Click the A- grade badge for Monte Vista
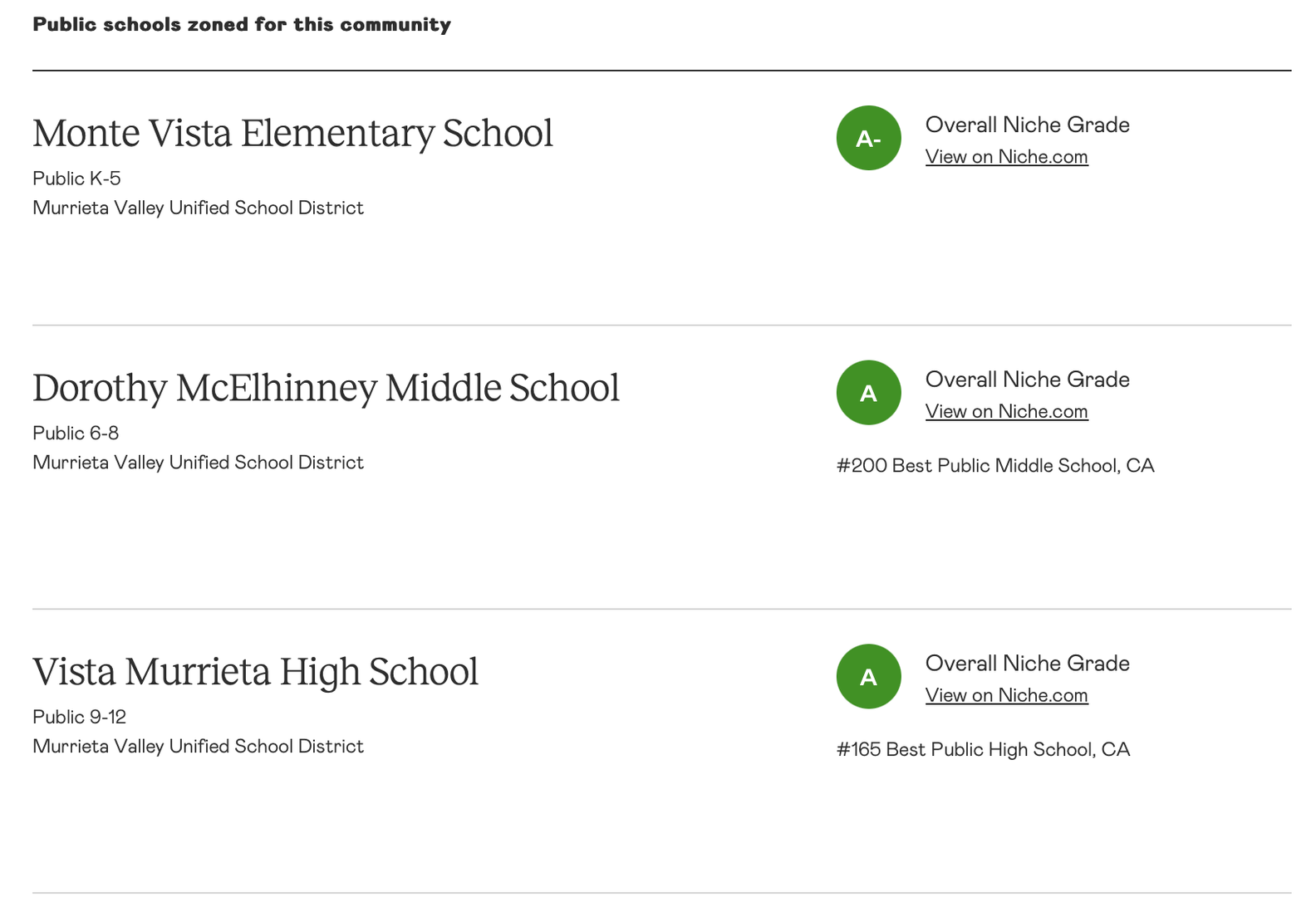Screen dimensions: 1316x897 pyautogui.click(x=868, y=138)
